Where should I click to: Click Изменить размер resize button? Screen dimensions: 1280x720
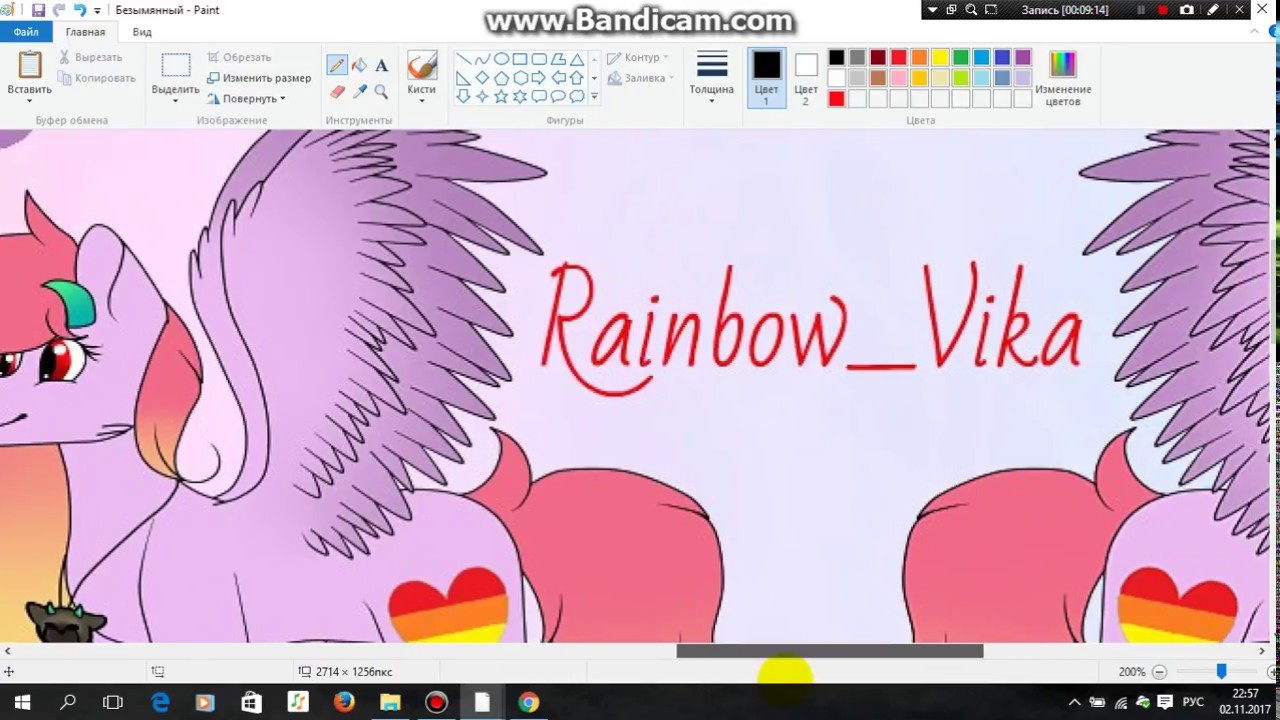click(x=259, y=78)
